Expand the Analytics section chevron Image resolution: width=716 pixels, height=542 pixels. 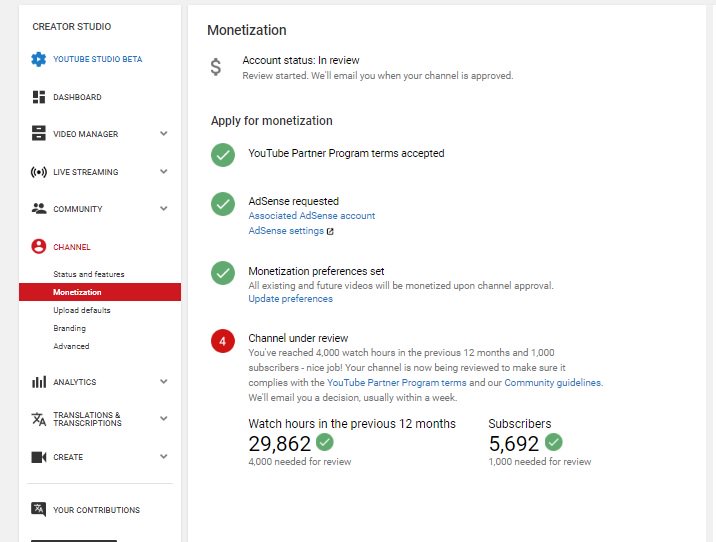163,381
